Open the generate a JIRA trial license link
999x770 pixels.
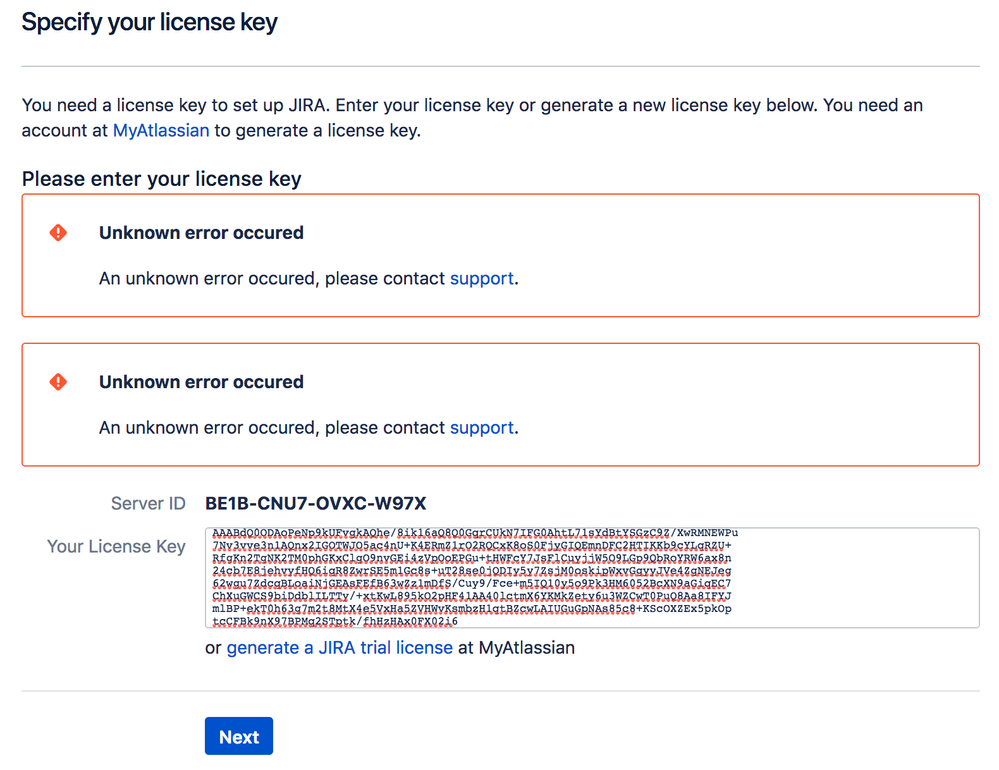click(x=340, y=648)
